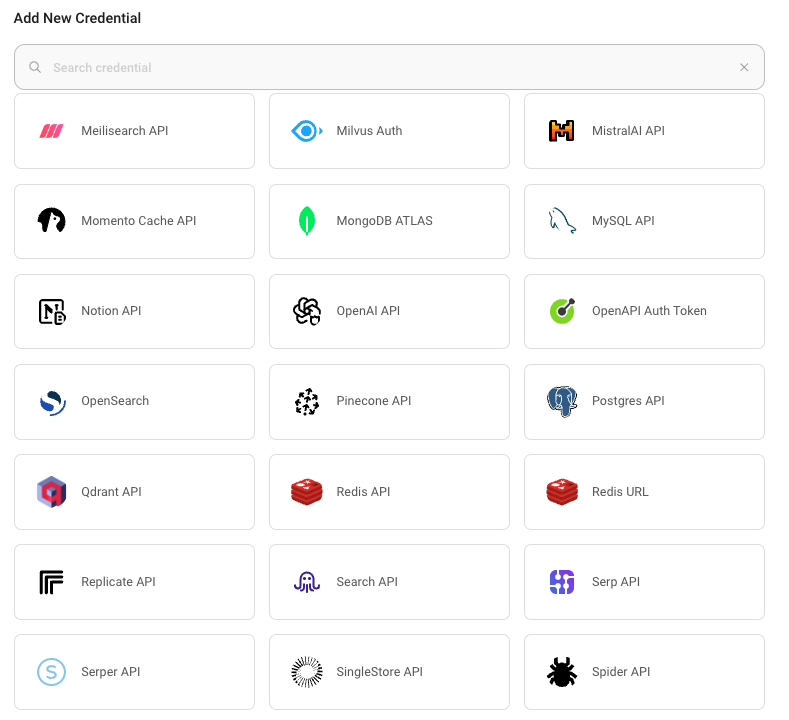Viewport: 789px width, 720px height.
Task: Click the MistralAI orange M icon
Action: (562, 131)
